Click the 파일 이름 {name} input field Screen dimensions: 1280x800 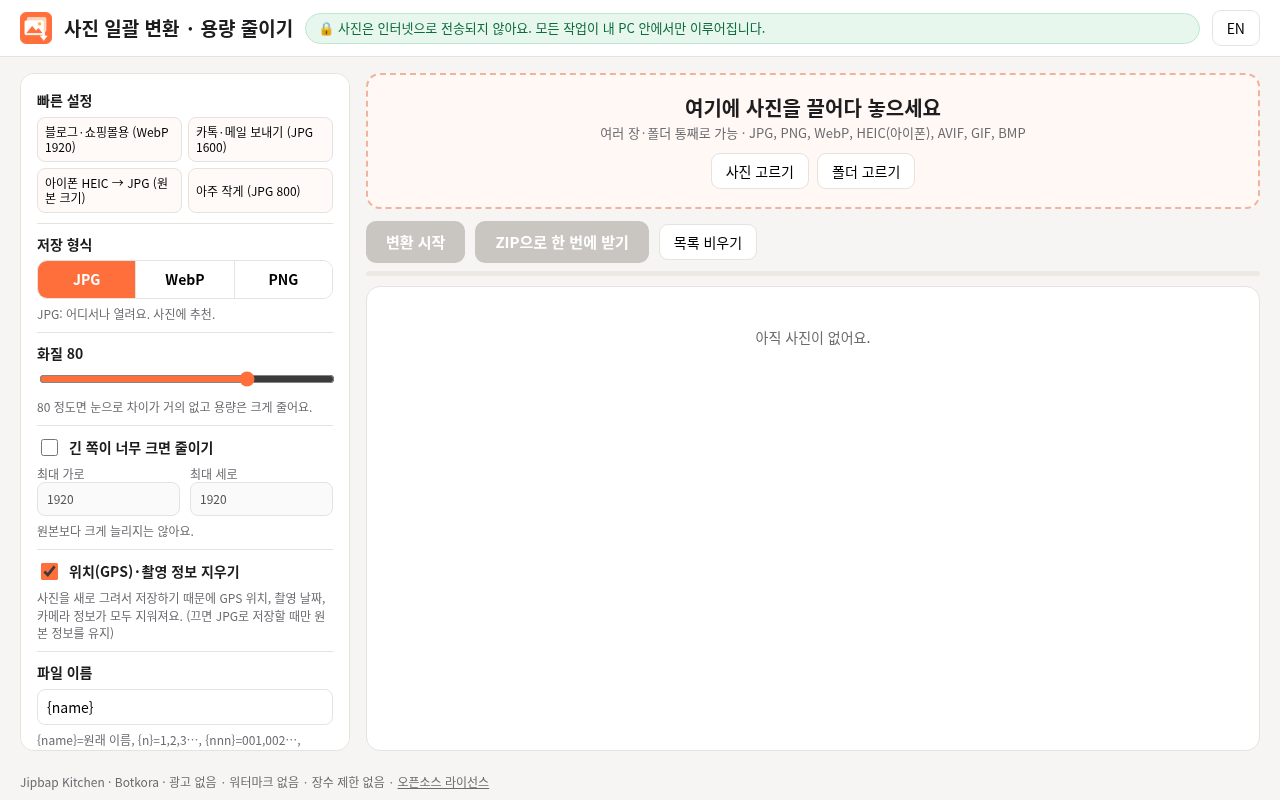(185, 707)
